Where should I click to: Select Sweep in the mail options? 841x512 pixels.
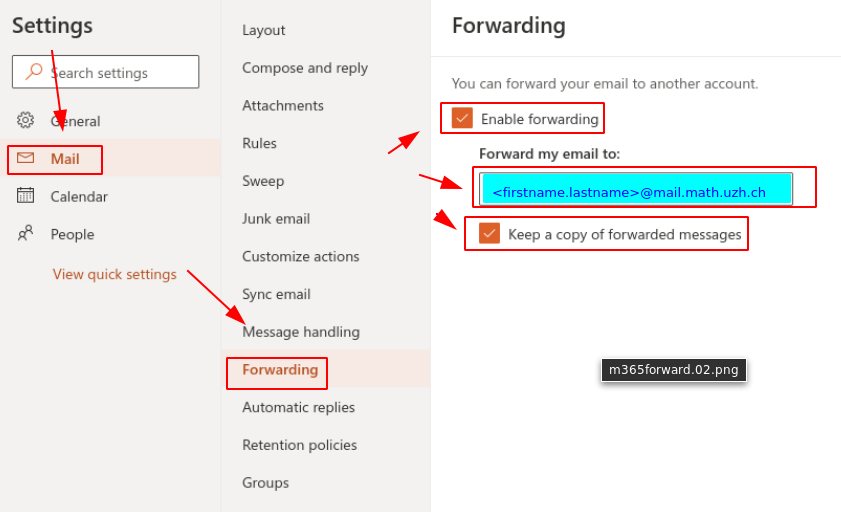click(x=263, y=181)
